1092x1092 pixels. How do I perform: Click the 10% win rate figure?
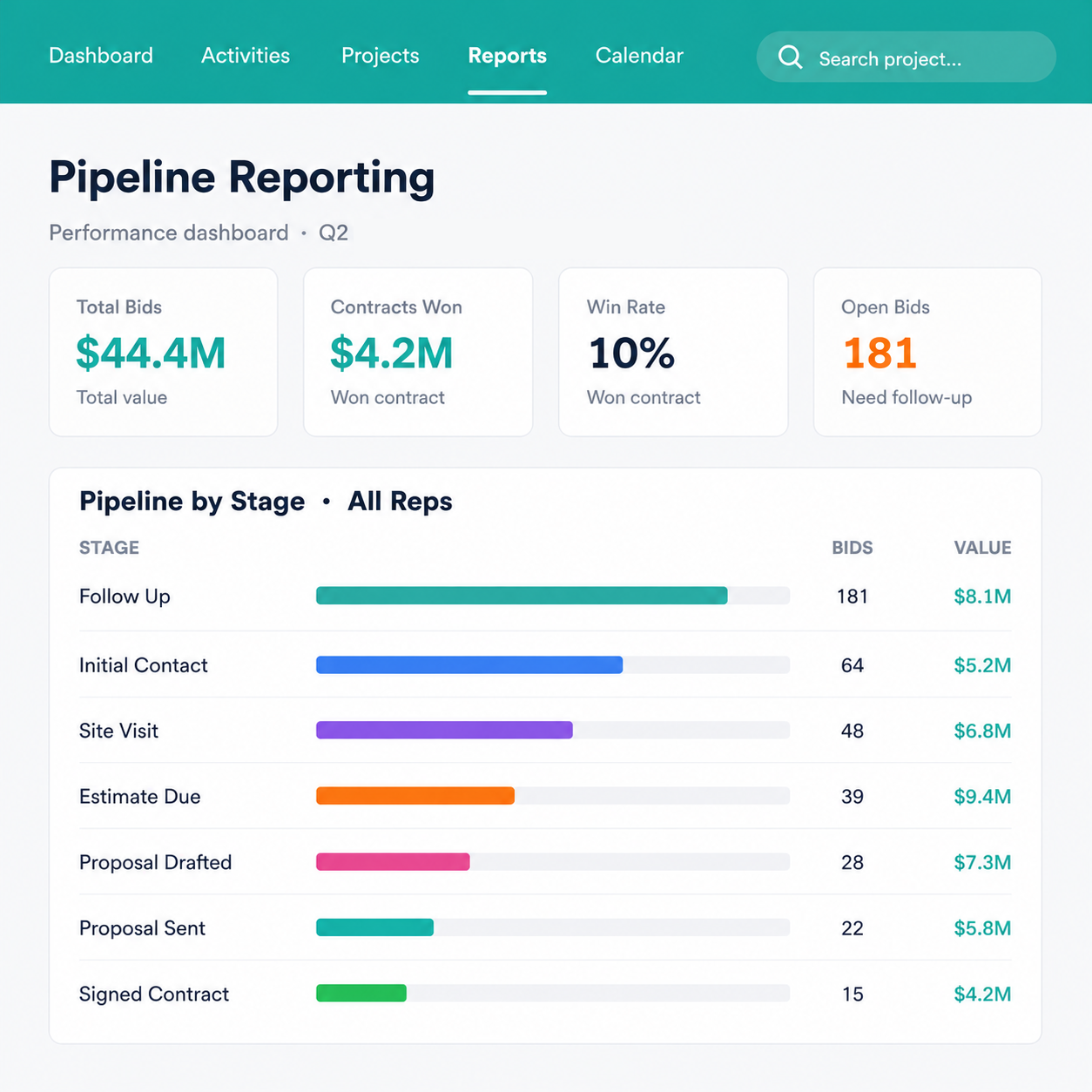tap(631, 353)
